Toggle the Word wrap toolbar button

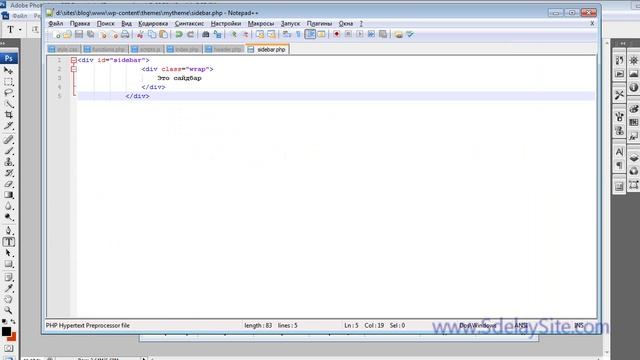point(287,35)
